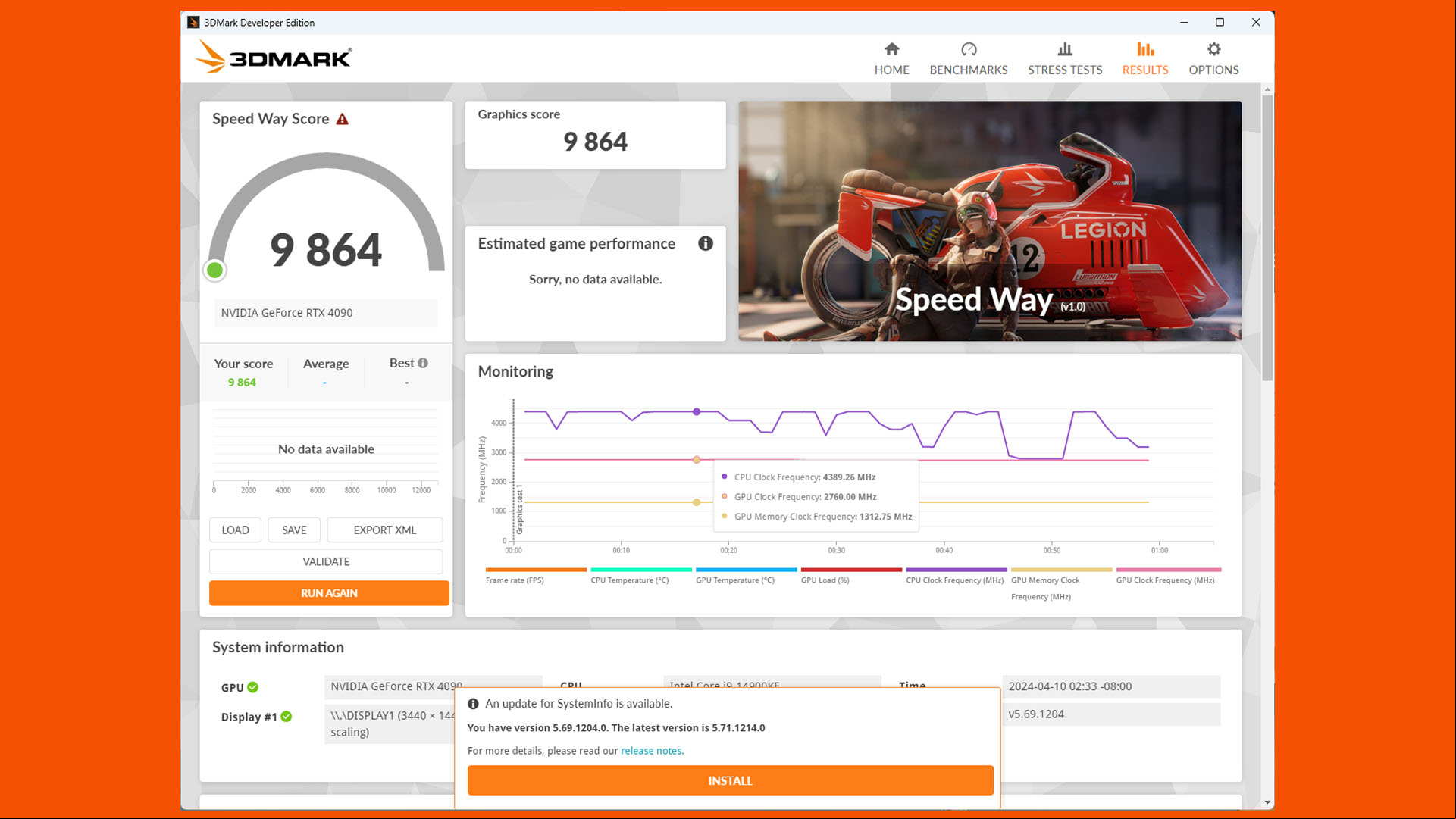The height and width of the screenshot is (819, 1456).
Task: Switch to the Benchmarks tab
Action: [x=968, y=59]
